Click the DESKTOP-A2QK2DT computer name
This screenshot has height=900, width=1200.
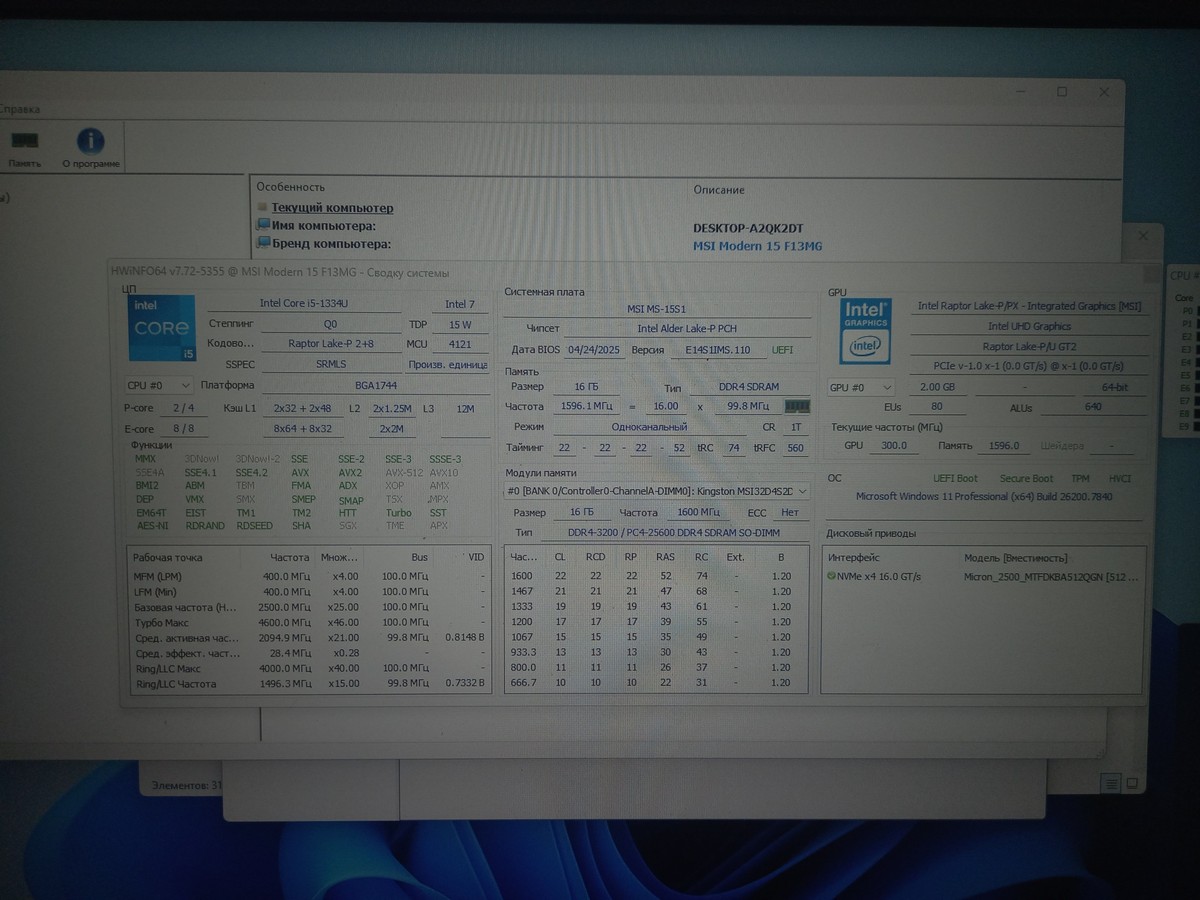point(748,228)
